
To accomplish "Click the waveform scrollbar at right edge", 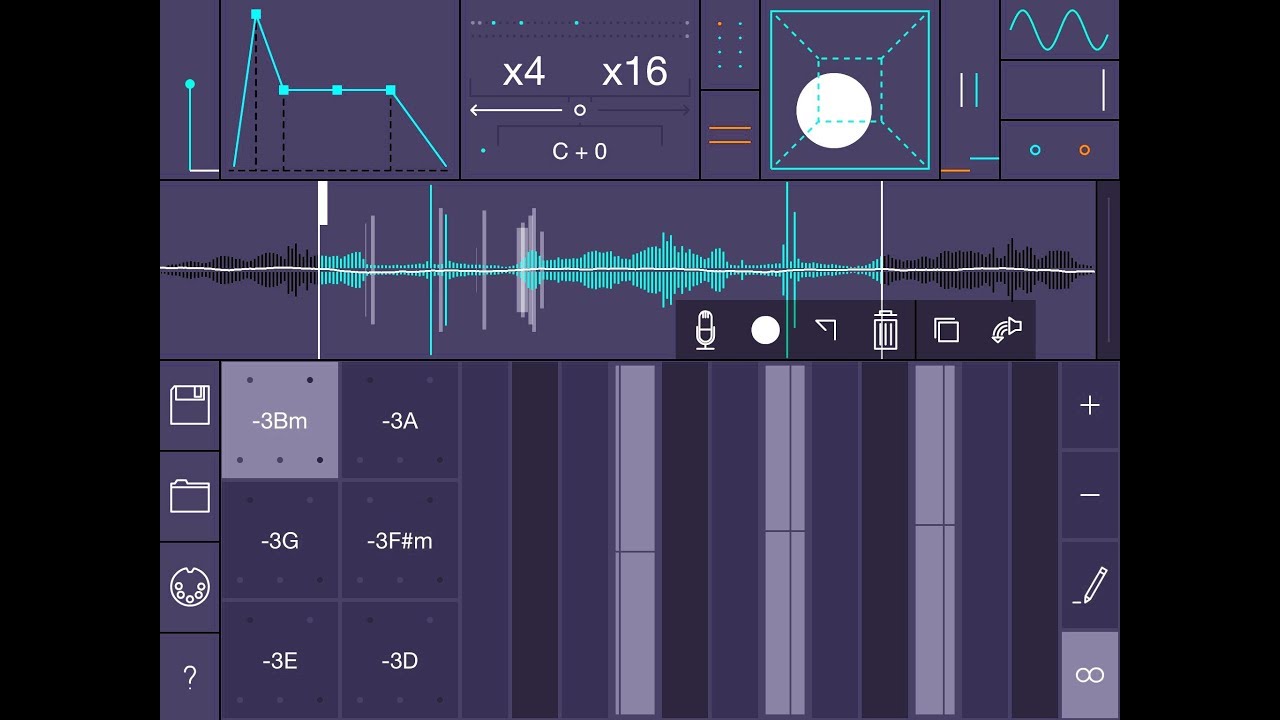I will click(x=1108, y=270).
